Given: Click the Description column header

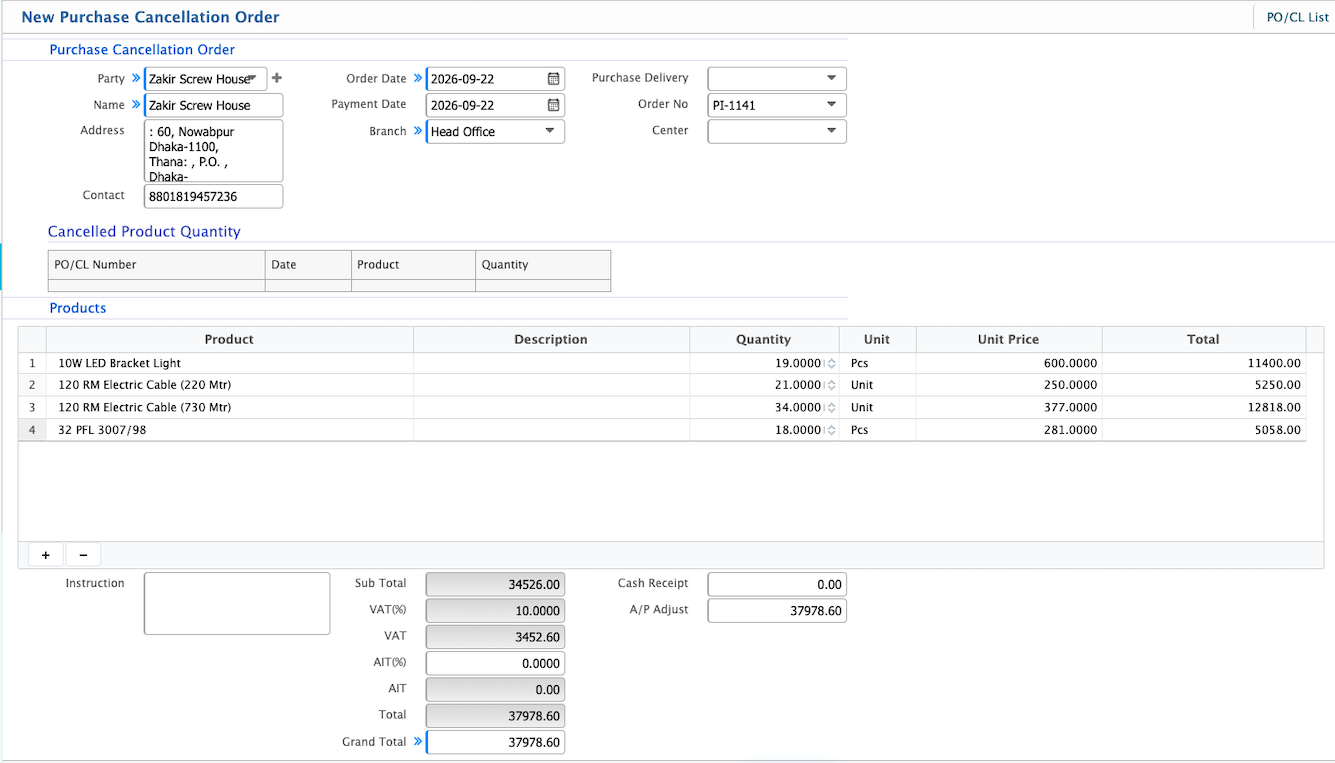Looking at the screenshot, I should tap(551, 340).
